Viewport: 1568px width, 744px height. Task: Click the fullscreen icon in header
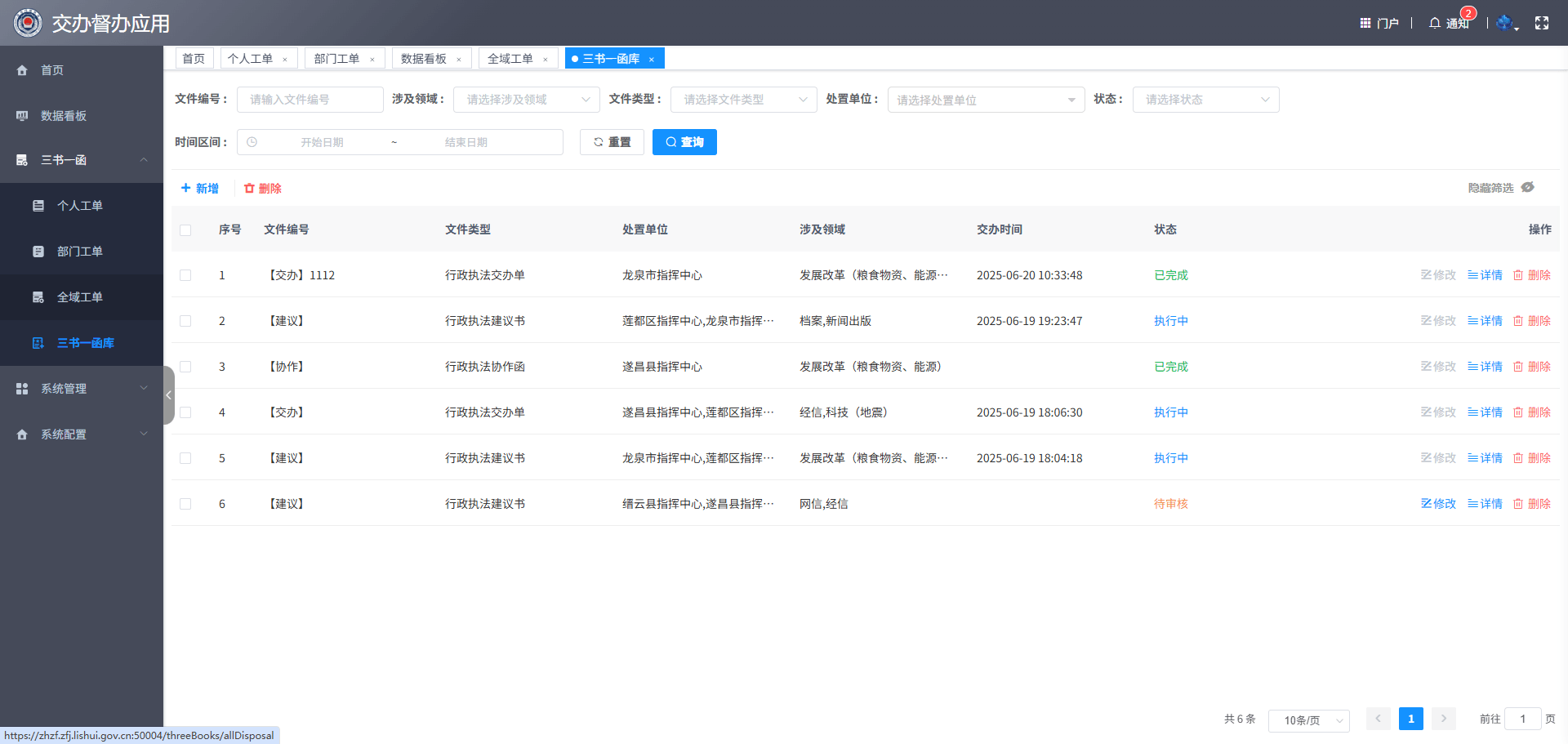[x=1541, y=23]
